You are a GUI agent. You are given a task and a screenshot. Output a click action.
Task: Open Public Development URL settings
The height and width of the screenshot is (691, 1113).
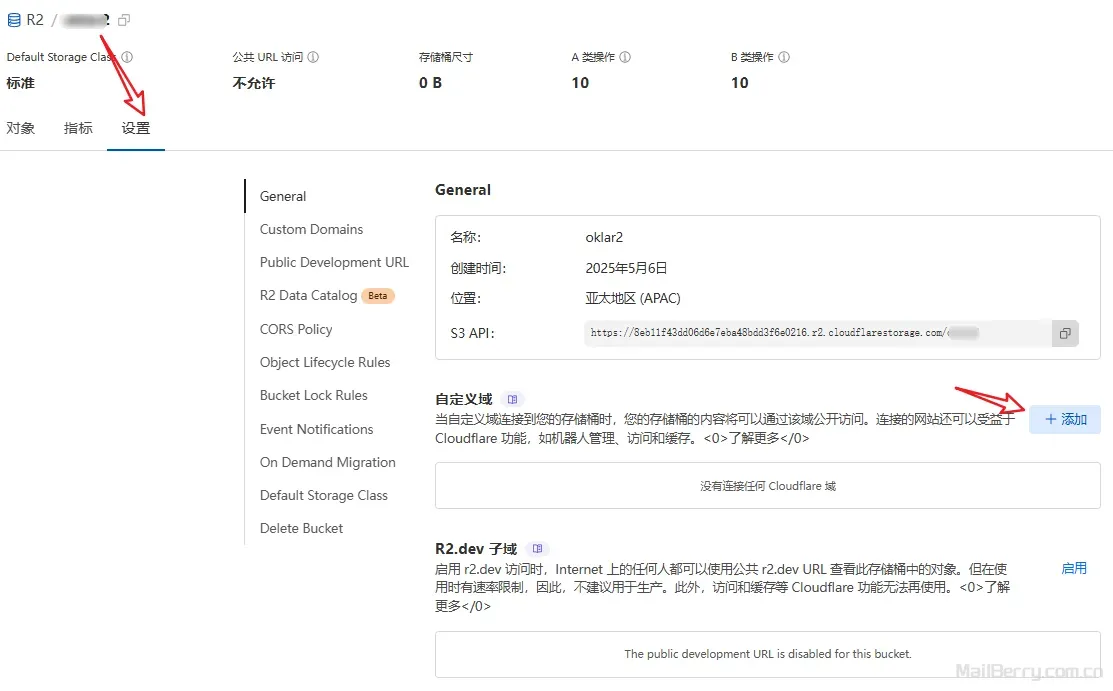[334, 262]
